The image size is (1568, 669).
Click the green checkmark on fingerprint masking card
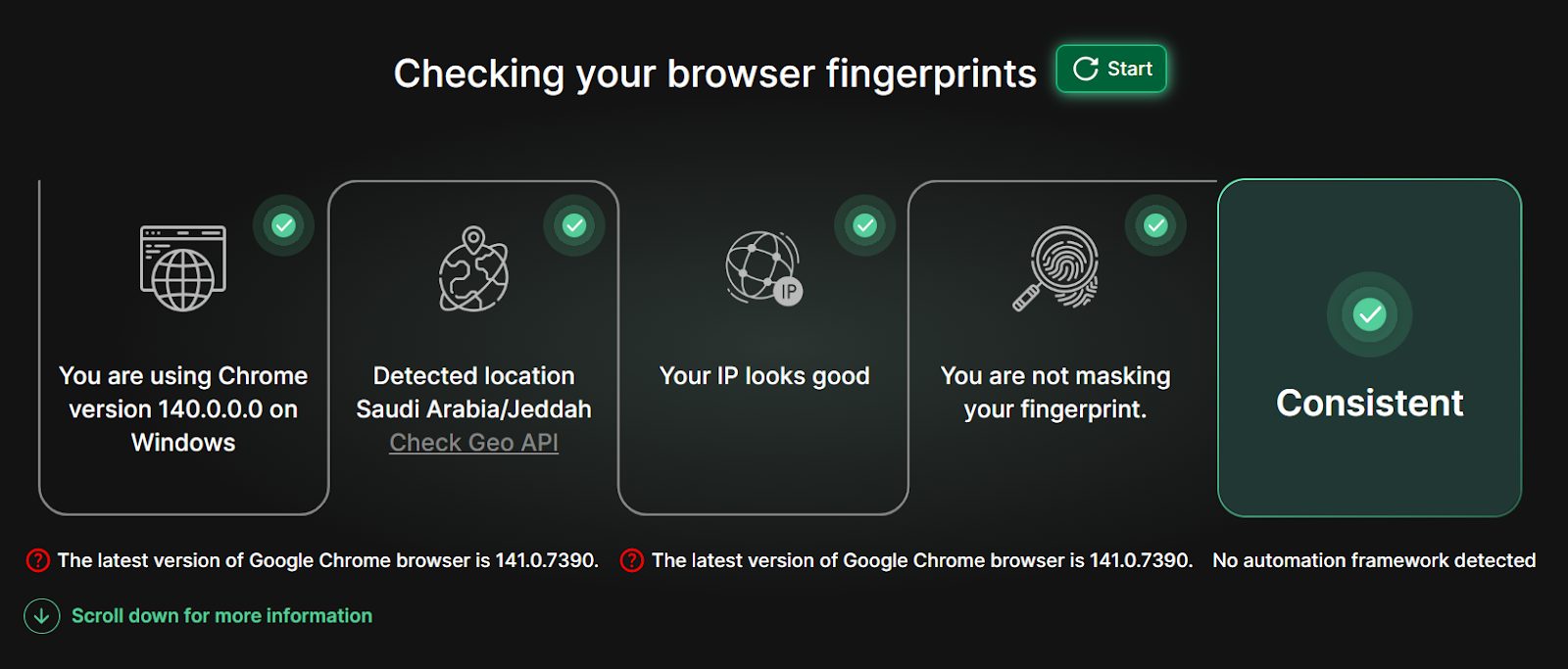pos(1155,225)
